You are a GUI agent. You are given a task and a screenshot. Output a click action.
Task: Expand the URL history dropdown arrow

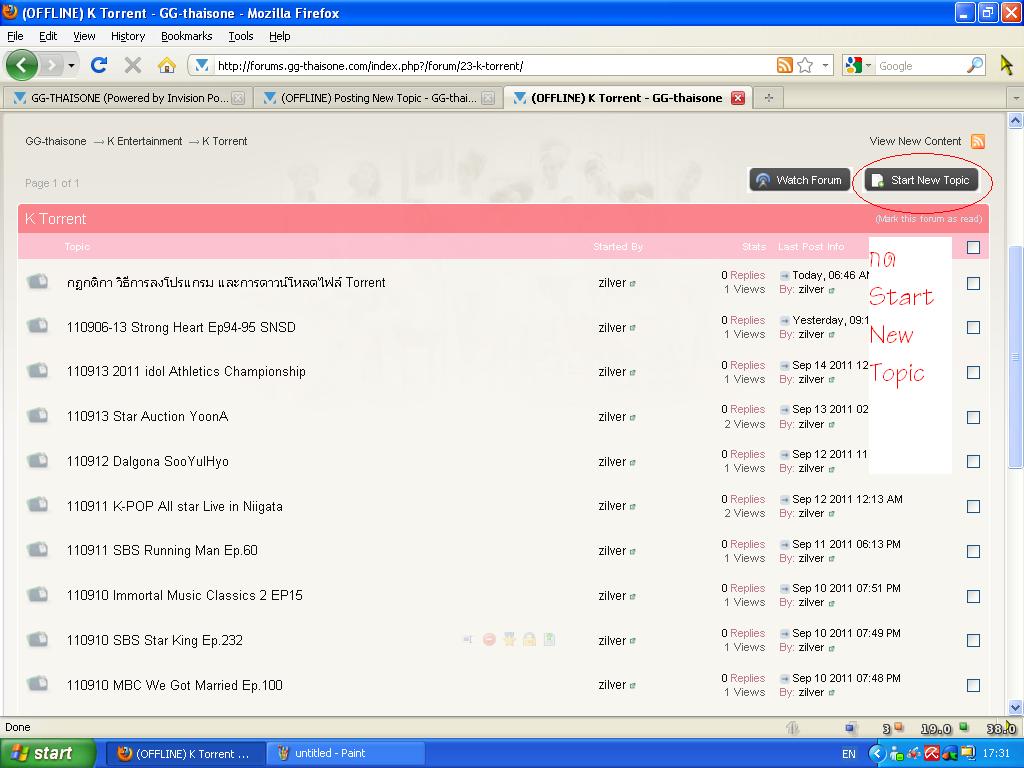point(825,65)
